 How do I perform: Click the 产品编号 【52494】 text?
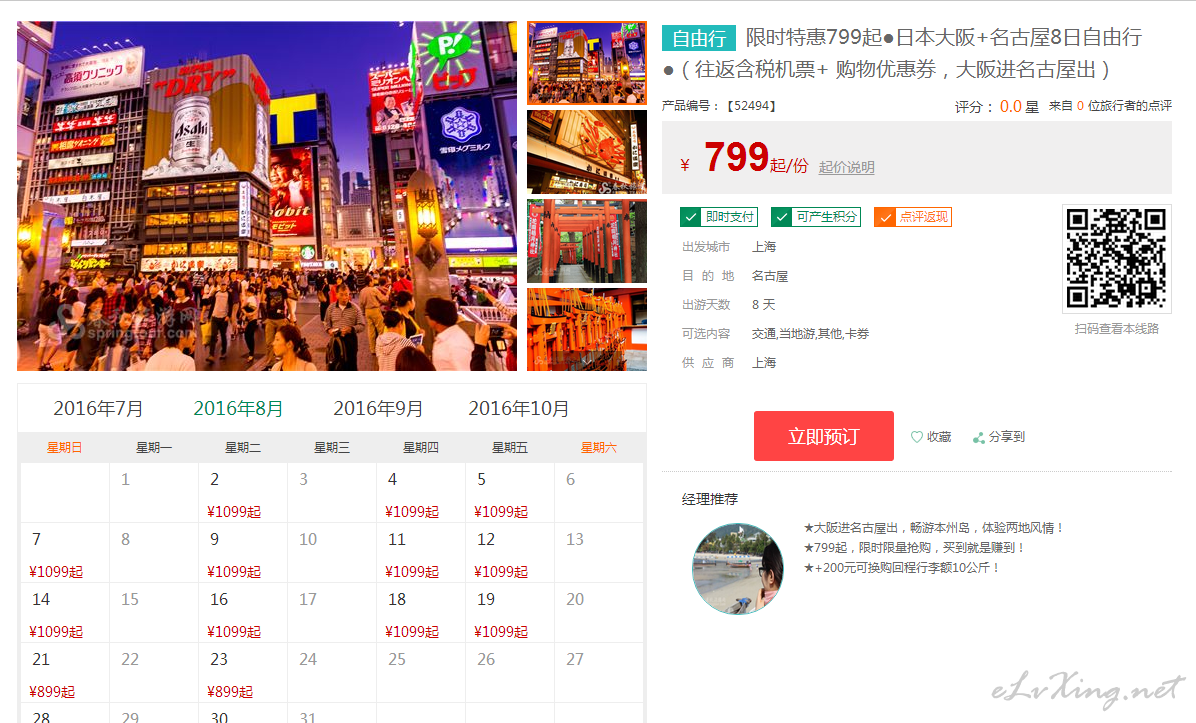point(719,106)
